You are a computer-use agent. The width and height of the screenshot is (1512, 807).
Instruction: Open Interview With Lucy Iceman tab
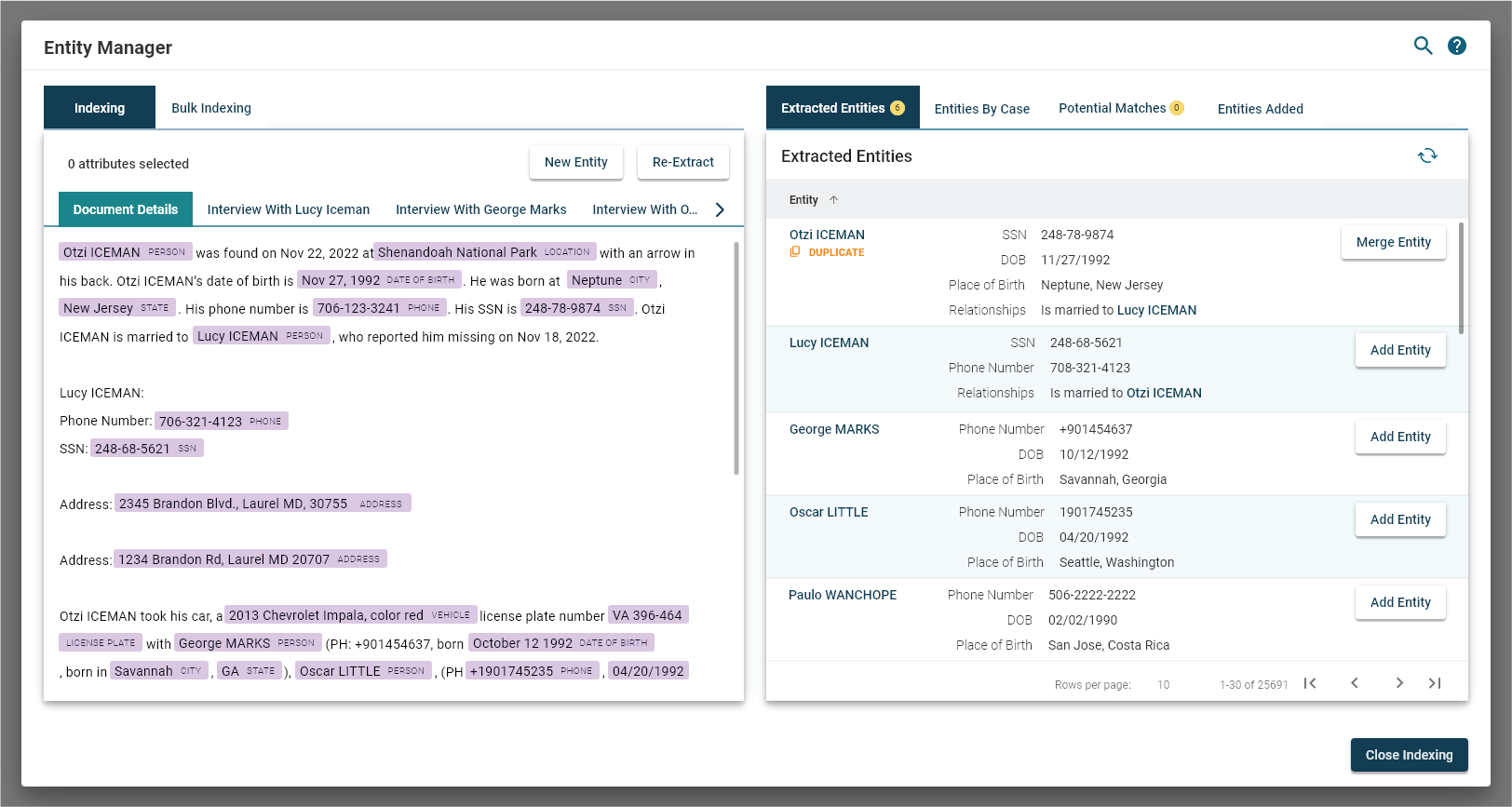tap(289, 209)
